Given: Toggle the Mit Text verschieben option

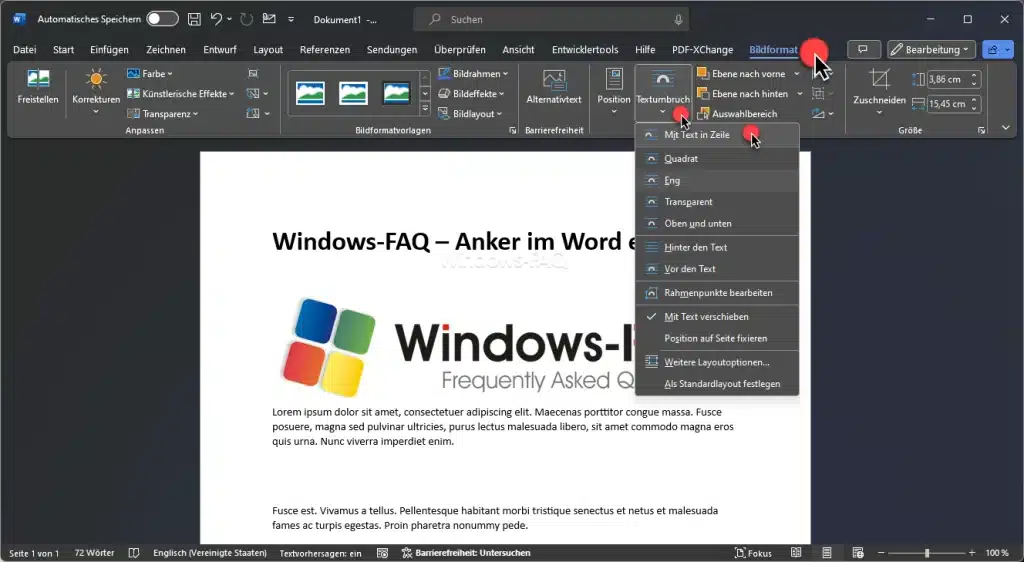Looking at the screenshot, I should click(x=717, y=317).
